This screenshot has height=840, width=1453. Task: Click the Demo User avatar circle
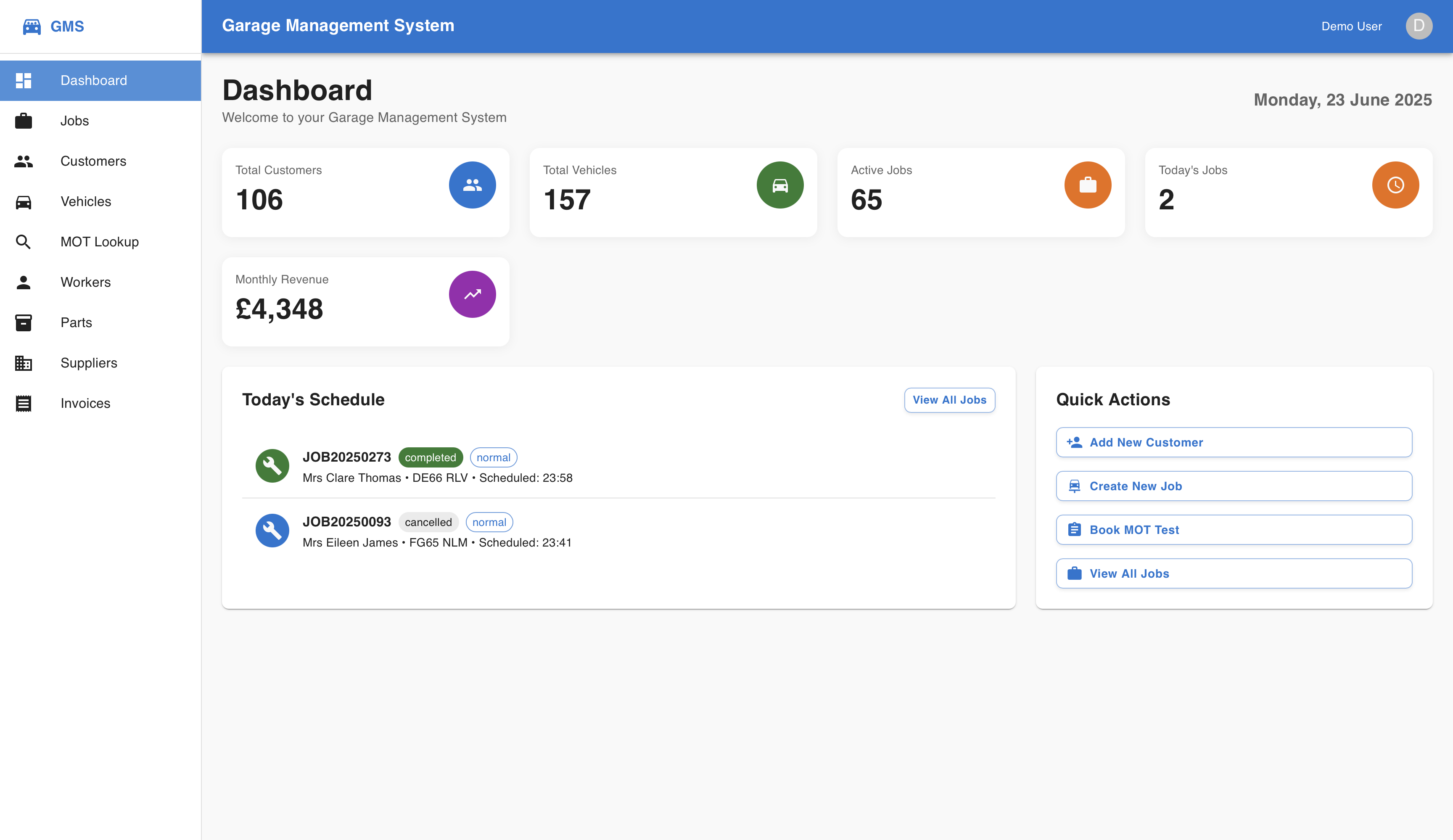pos(1419,26)
